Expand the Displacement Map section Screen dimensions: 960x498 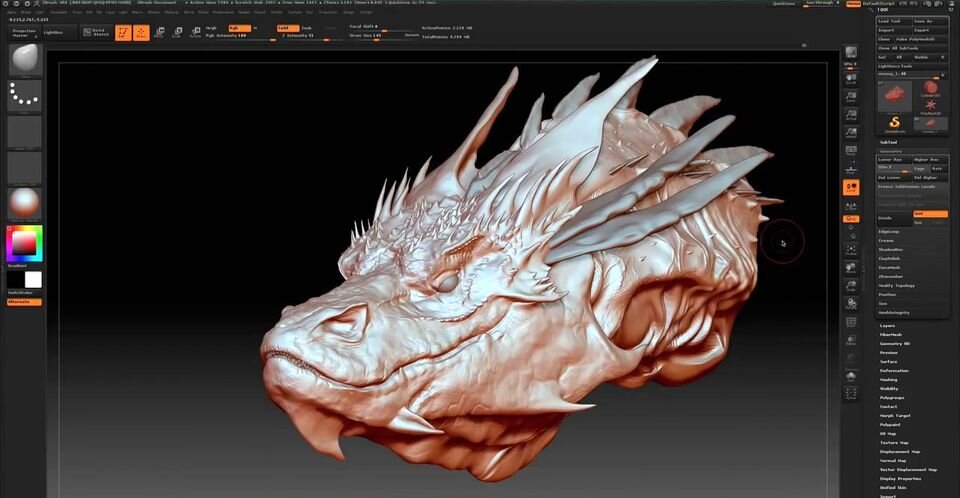tap(899, 451)
